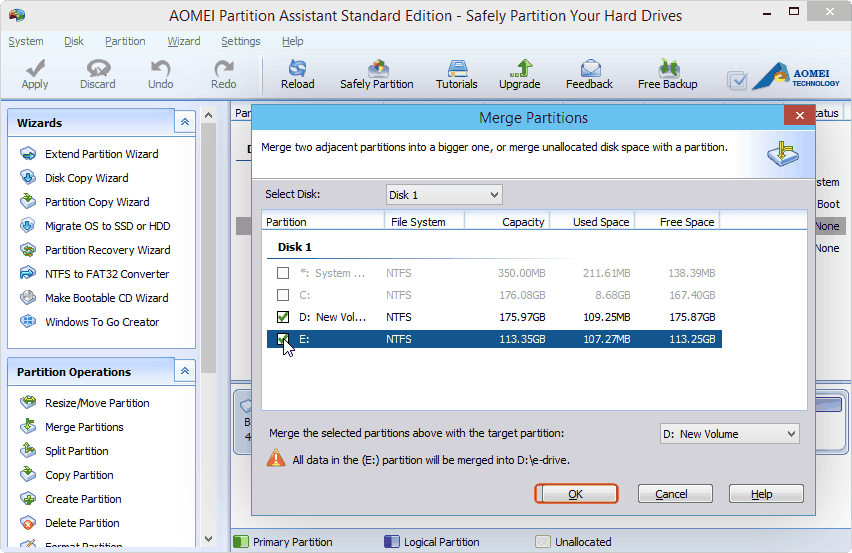
Task: Open NTFS to FAT32 Converter
Action: pyautogui.click(x=106, y=274)
